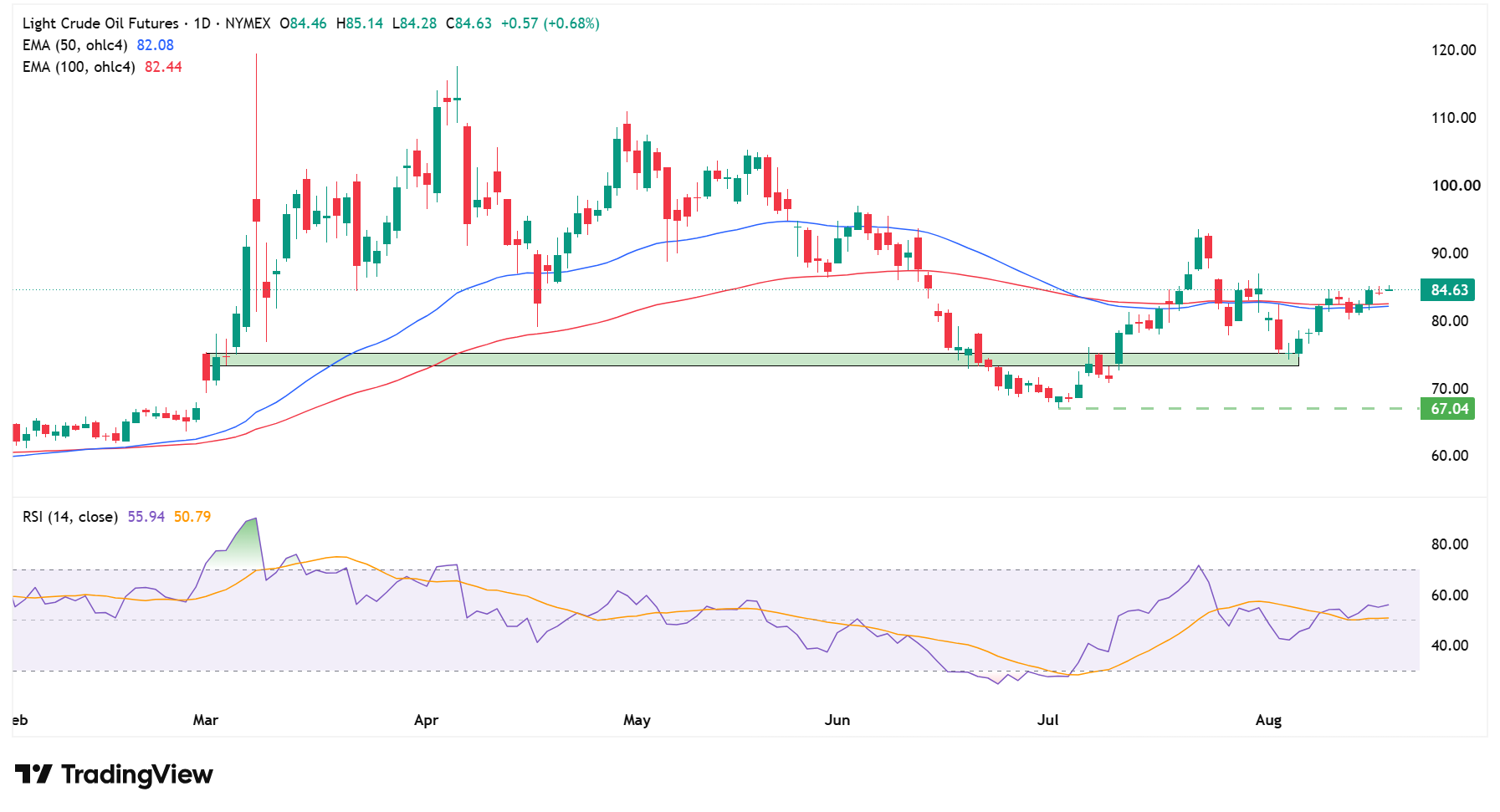Click the 80.00 label on price axis

click(x=1450, y=321)
